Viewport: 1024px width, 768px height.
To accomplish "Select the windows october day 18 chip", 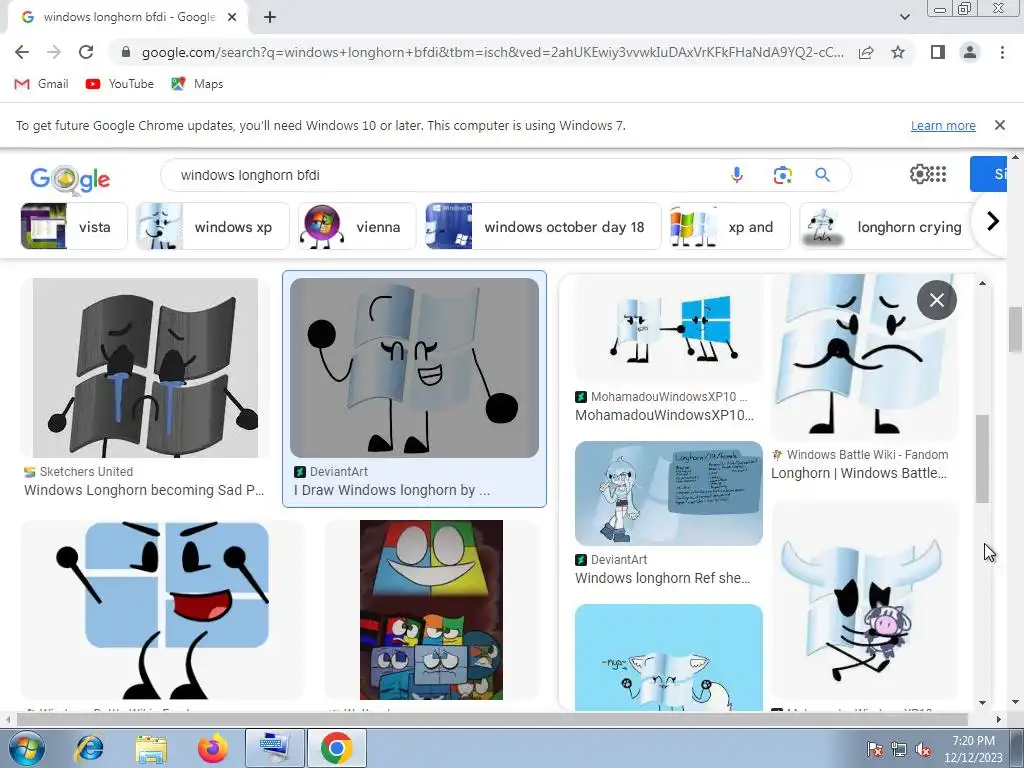I will click(x=543, y=226).
